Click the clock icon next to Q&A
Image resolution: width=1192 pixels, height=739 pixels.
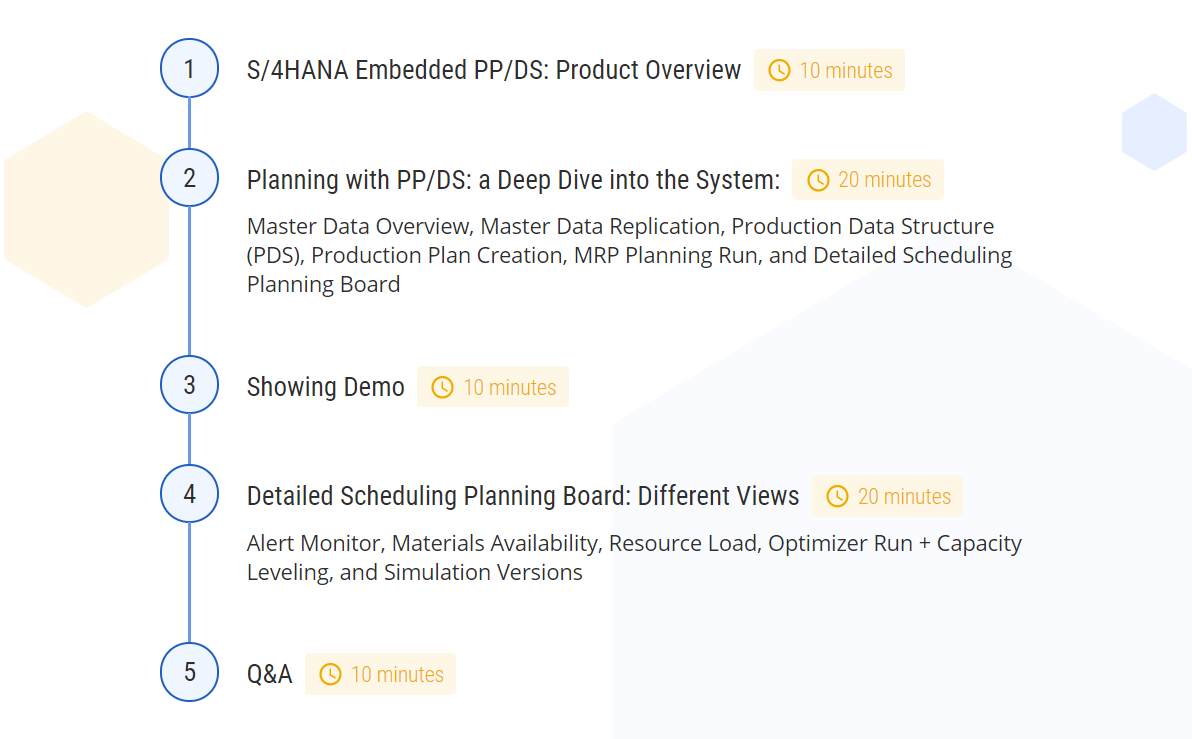click(x=330, y=674)
